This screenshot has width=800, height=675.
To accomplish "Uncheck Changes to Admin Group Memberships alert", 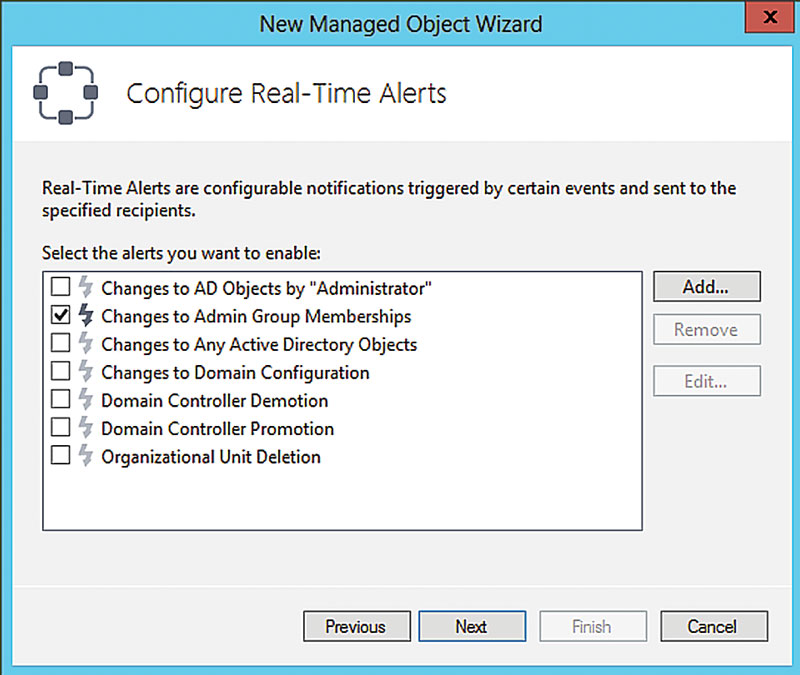I will (x=61, y=316).
